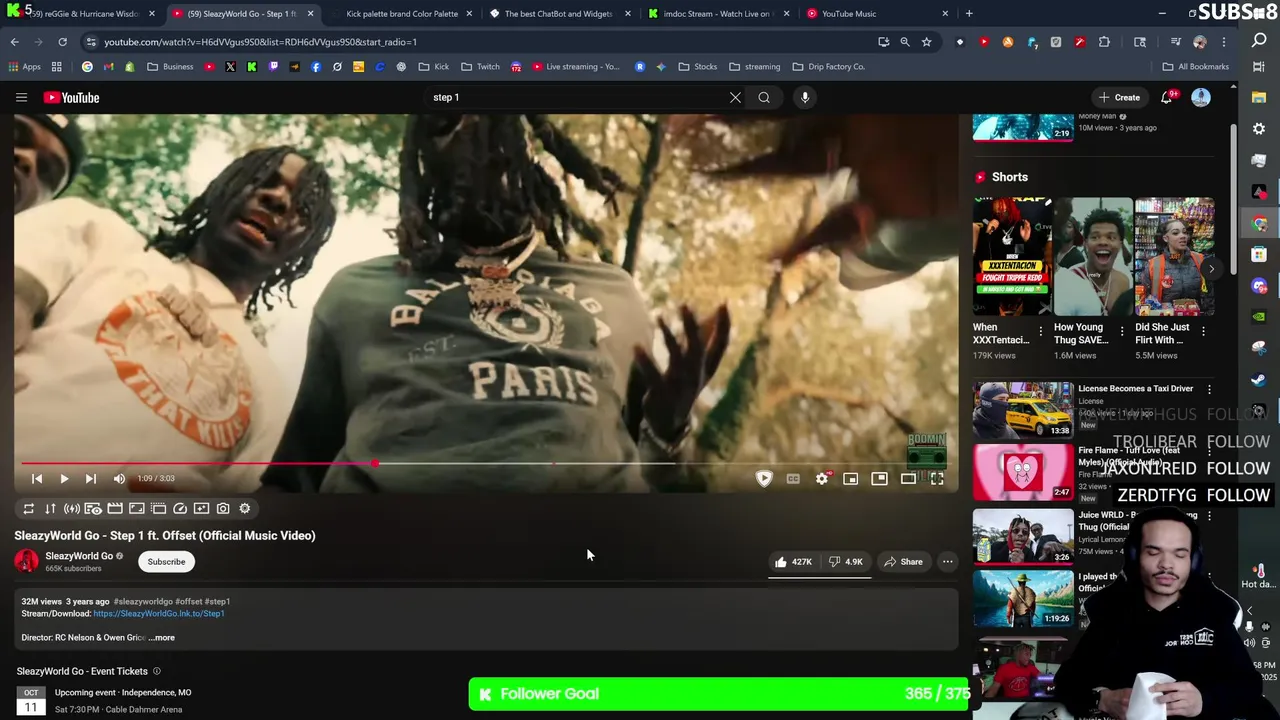Dislike the video
The height and width of the screenshot is (720, 1280).
pos(846,562)
